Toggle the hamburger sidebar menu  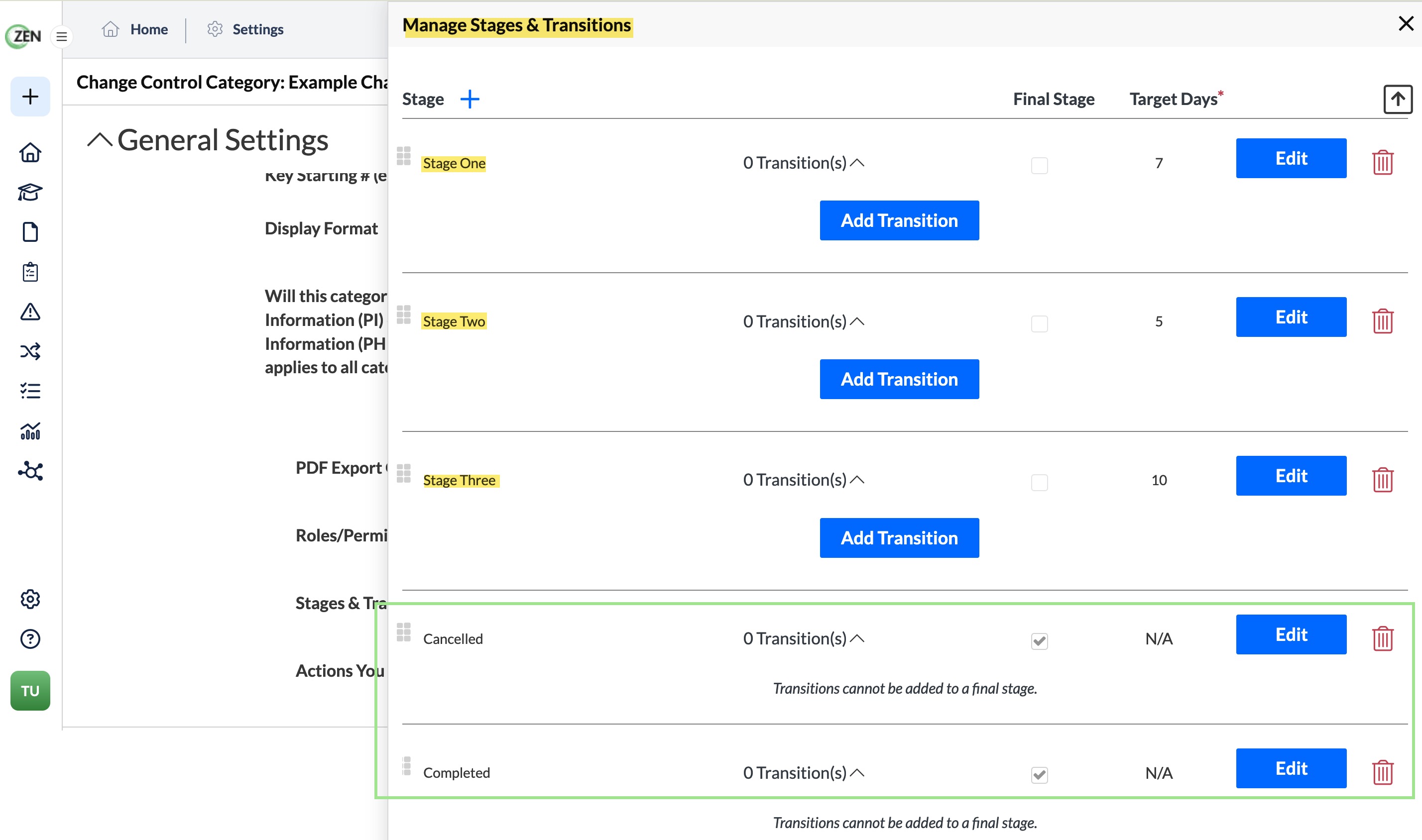click(x=62, y=37)
